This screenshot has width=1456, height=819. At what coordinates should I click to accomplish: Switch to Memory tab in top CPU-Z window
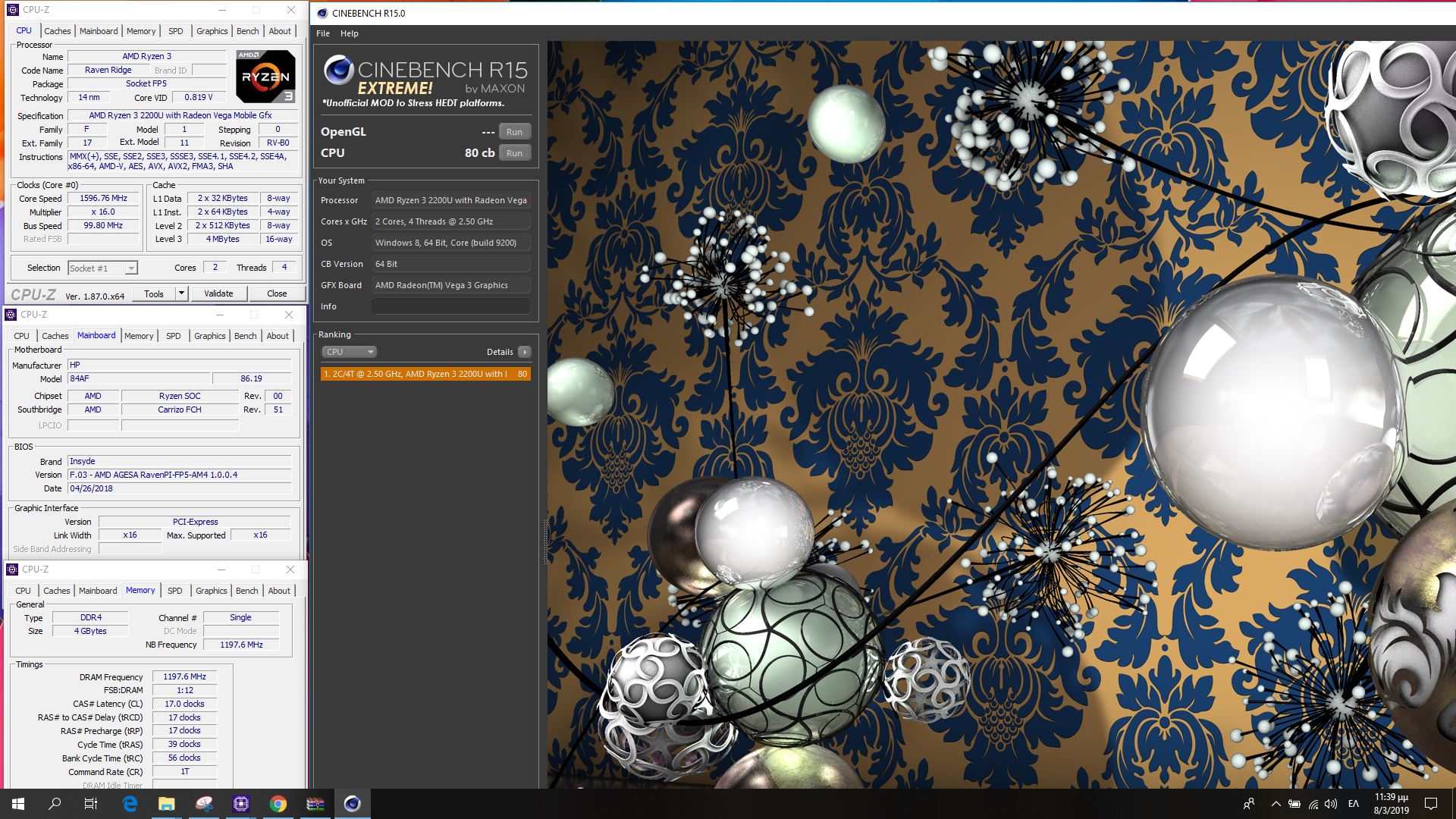pos(141,31)
